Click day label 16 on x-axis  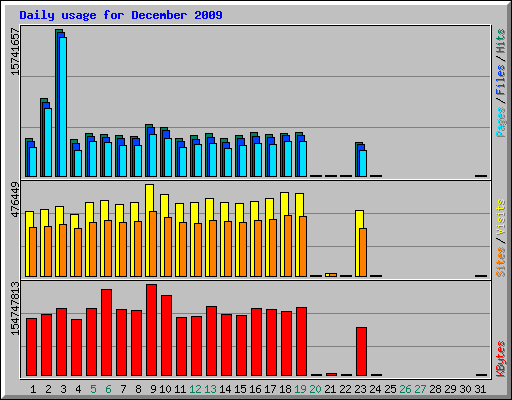(x=255, y=389)
